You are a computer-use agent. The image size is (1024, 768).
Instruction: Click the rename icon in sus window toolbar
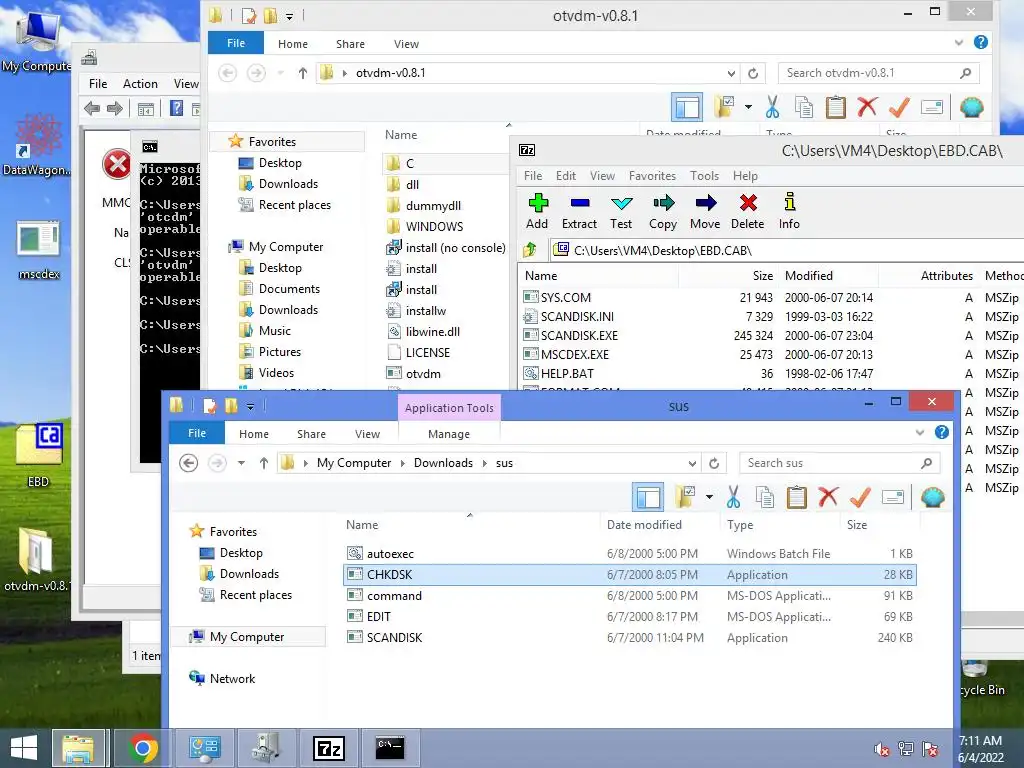coord(893,498)
